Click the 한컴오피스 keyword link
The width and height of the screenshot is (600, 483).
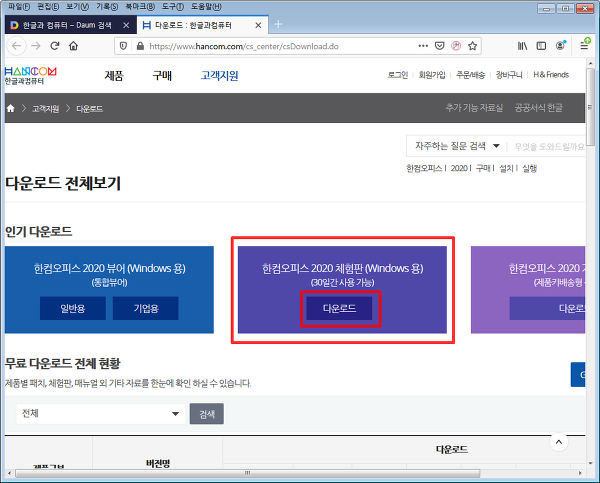[x=424, y=168]
